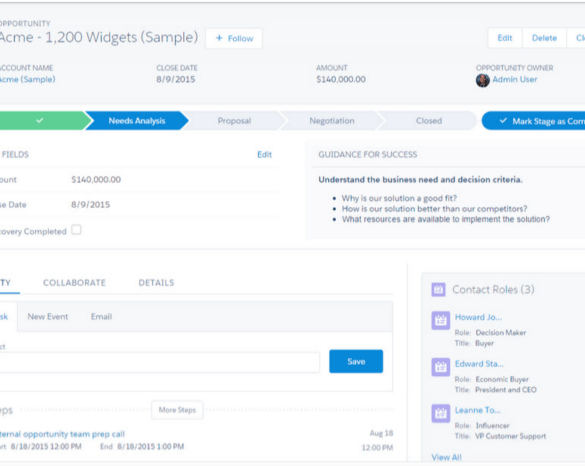Click 'What resources are available' guidance line
This screenshot has width=585, height=466.
point(446,219)
